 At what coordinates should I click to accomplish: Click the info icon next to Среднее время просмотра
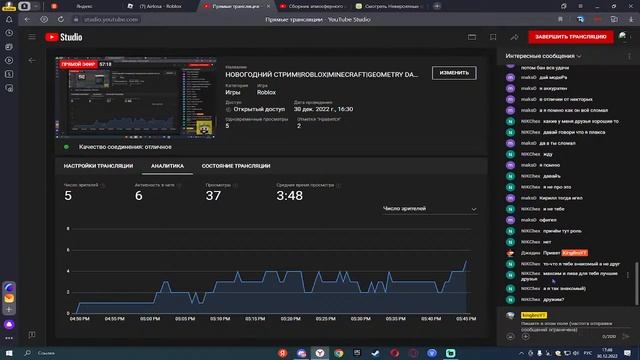pyautogui.click(x=339, y=185)
